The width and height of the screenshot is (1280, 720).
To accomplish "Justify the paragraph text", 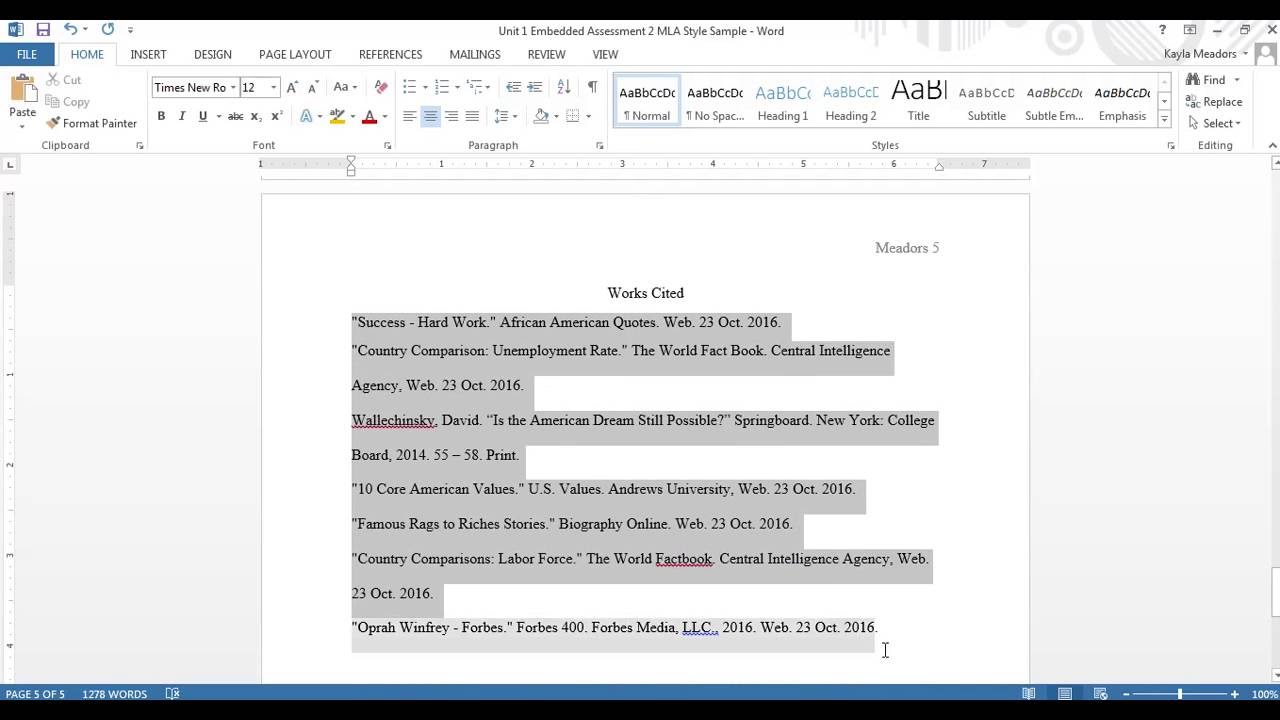I will (472, 117).
